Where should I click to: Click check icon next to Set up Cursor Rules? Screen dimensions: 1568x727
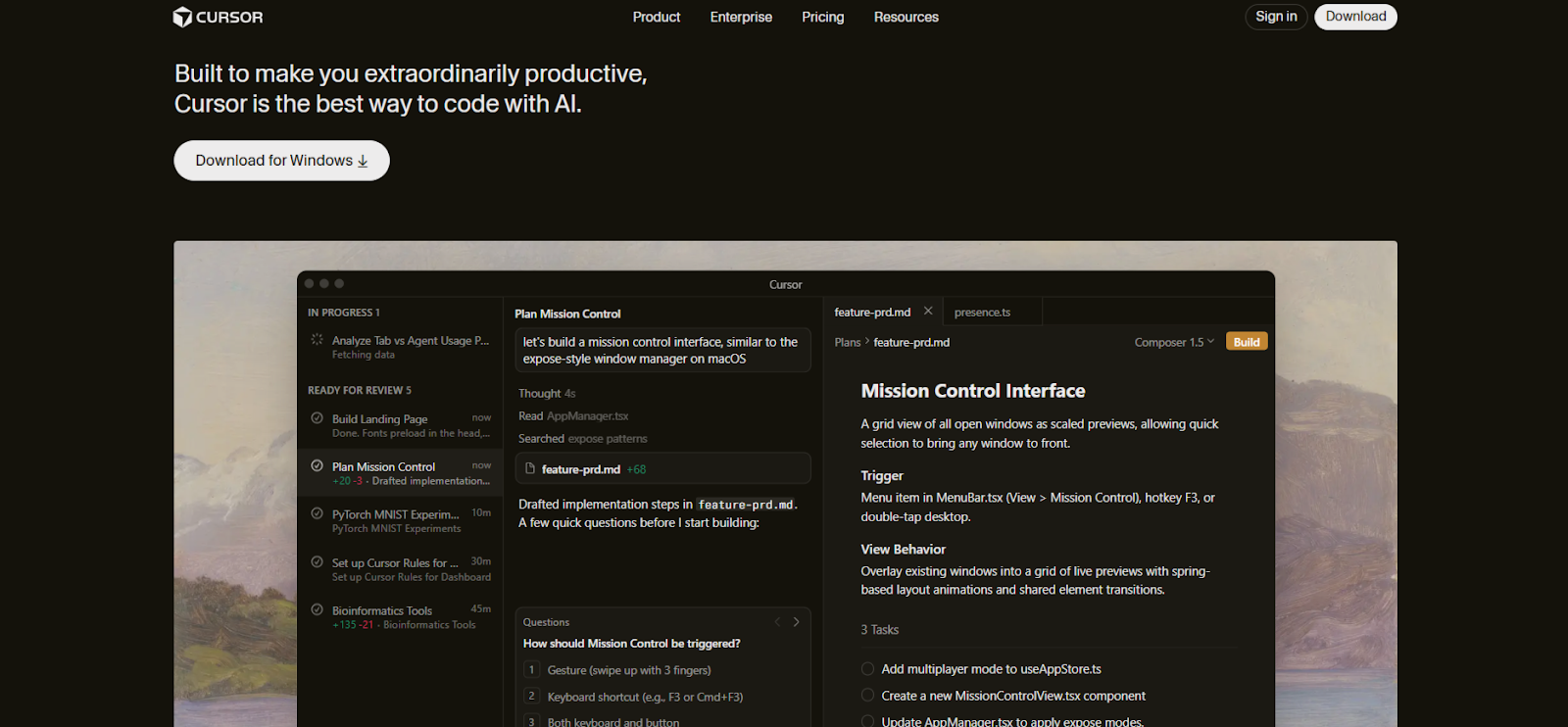[x=317, y=561]
